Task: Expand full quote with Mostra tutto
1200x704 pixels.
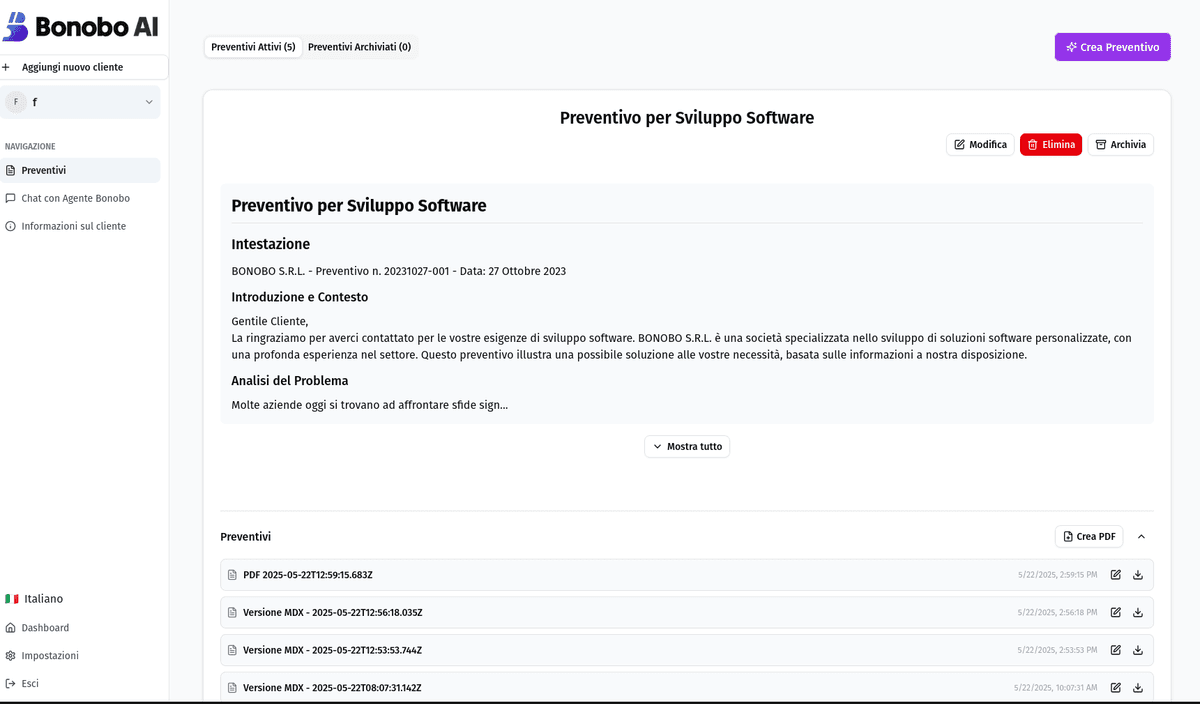Action: pos(687,446)
